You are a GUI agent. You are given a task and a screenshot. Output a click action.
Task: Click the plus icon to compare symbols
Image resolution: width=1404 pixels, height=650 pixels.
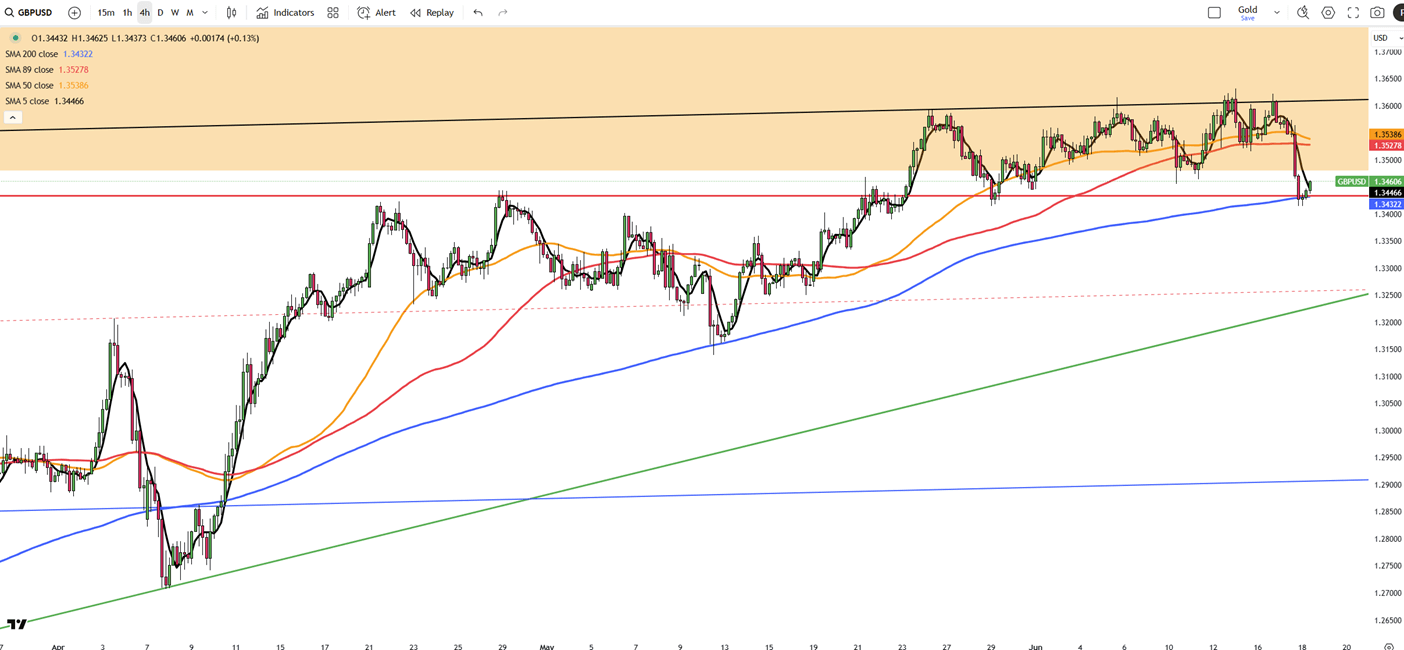(x=74, y=13)
